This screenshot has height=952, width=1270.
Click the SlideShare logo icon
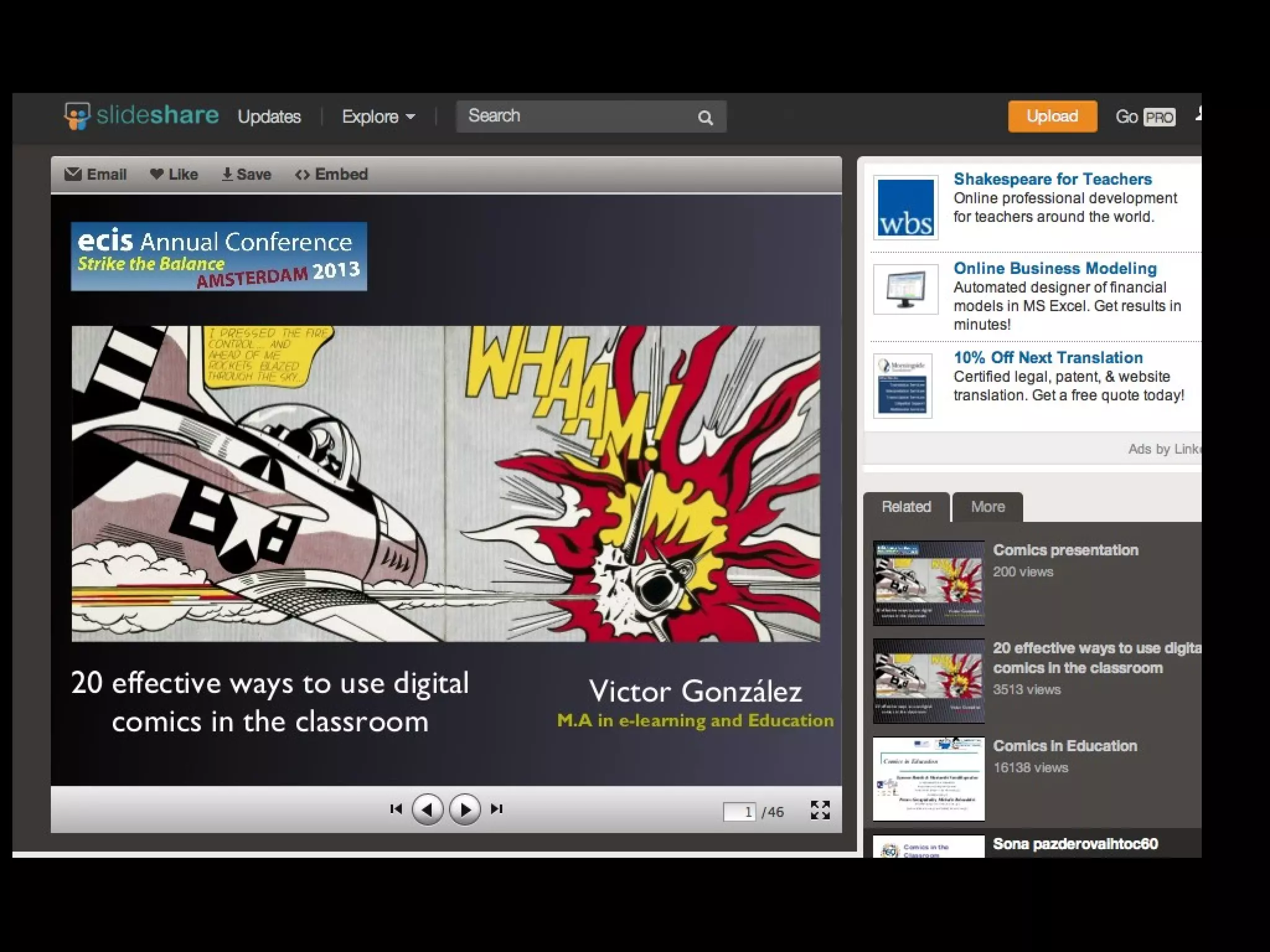(x=78, y=116)
